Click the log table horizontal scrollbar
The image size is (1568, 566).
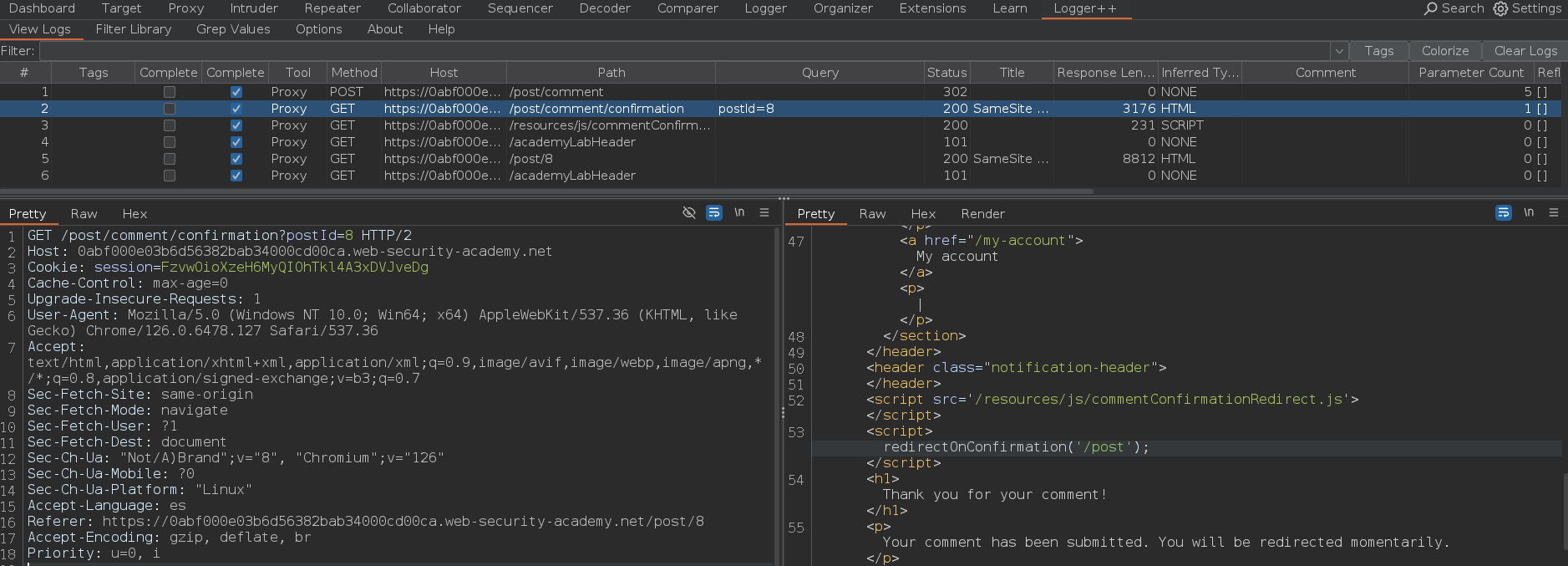pyautogui.click(x=546, y=191)
